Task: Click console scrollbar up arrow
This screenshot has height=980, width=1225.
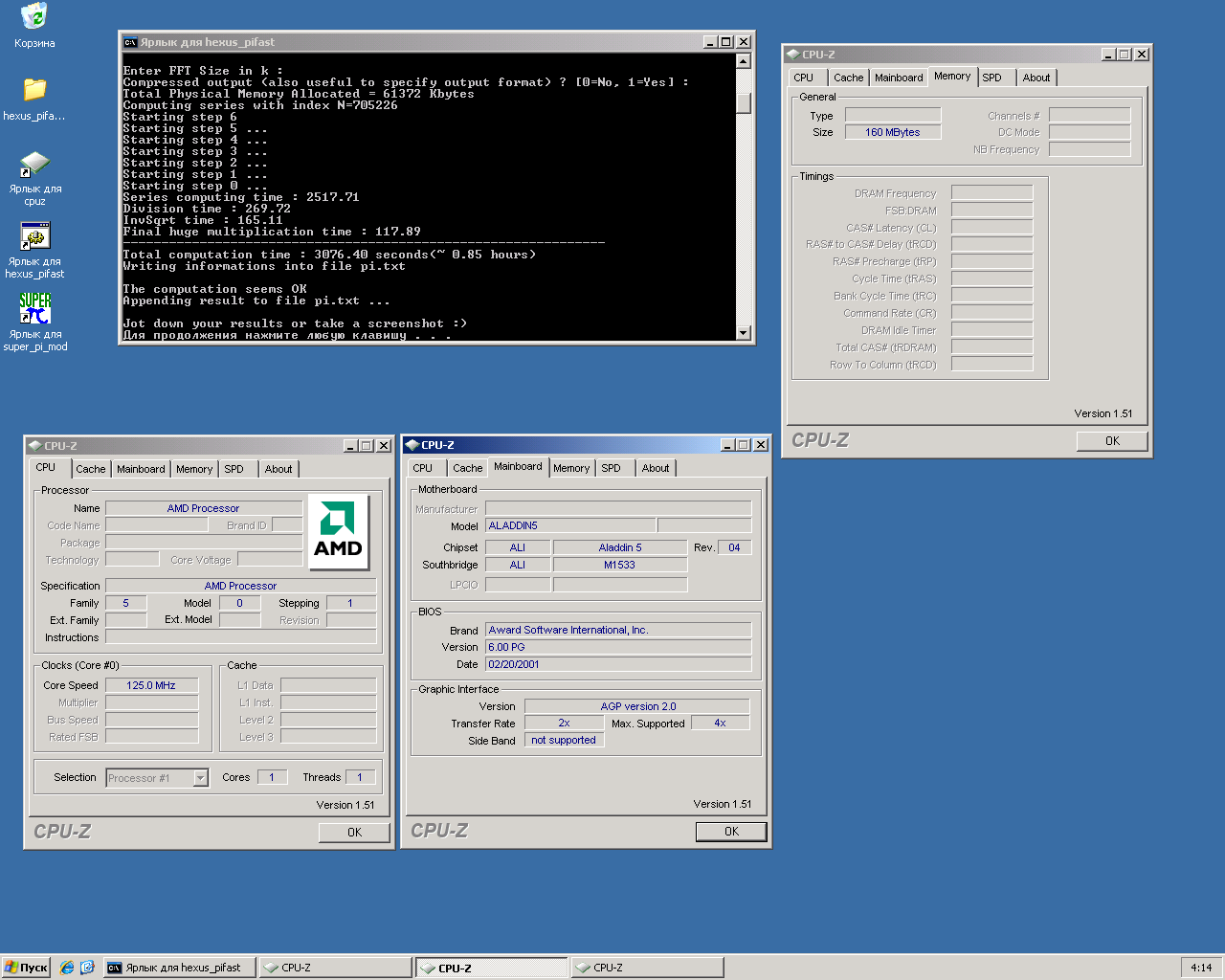Action: tap(744, 61)
